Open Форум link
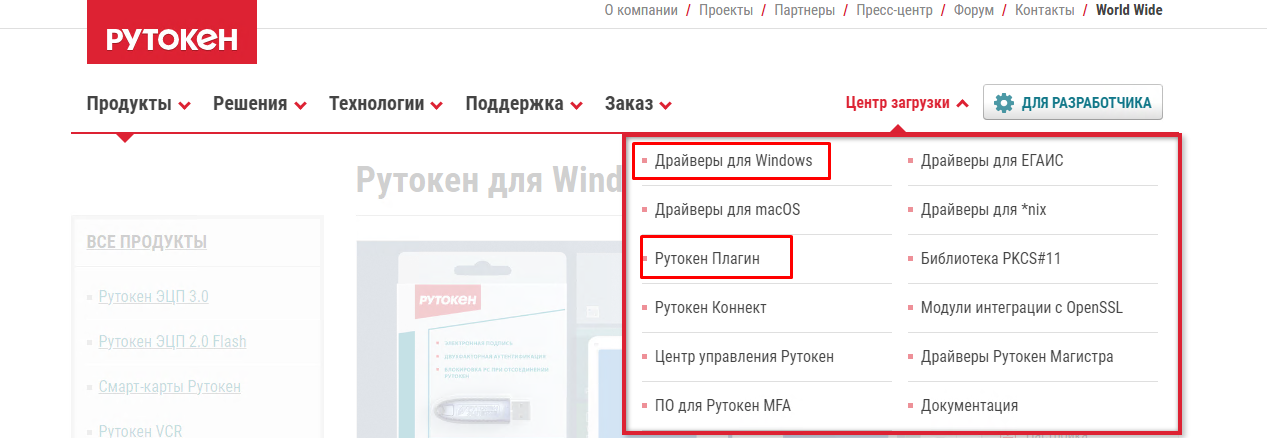The image size is (1267, 438). coord(974,10)
